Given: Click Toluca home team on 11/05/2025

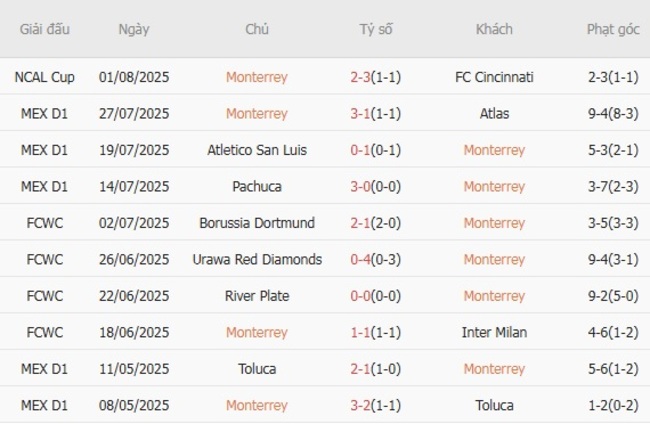Looking at the screenshot, I should [x=257, y=369].
